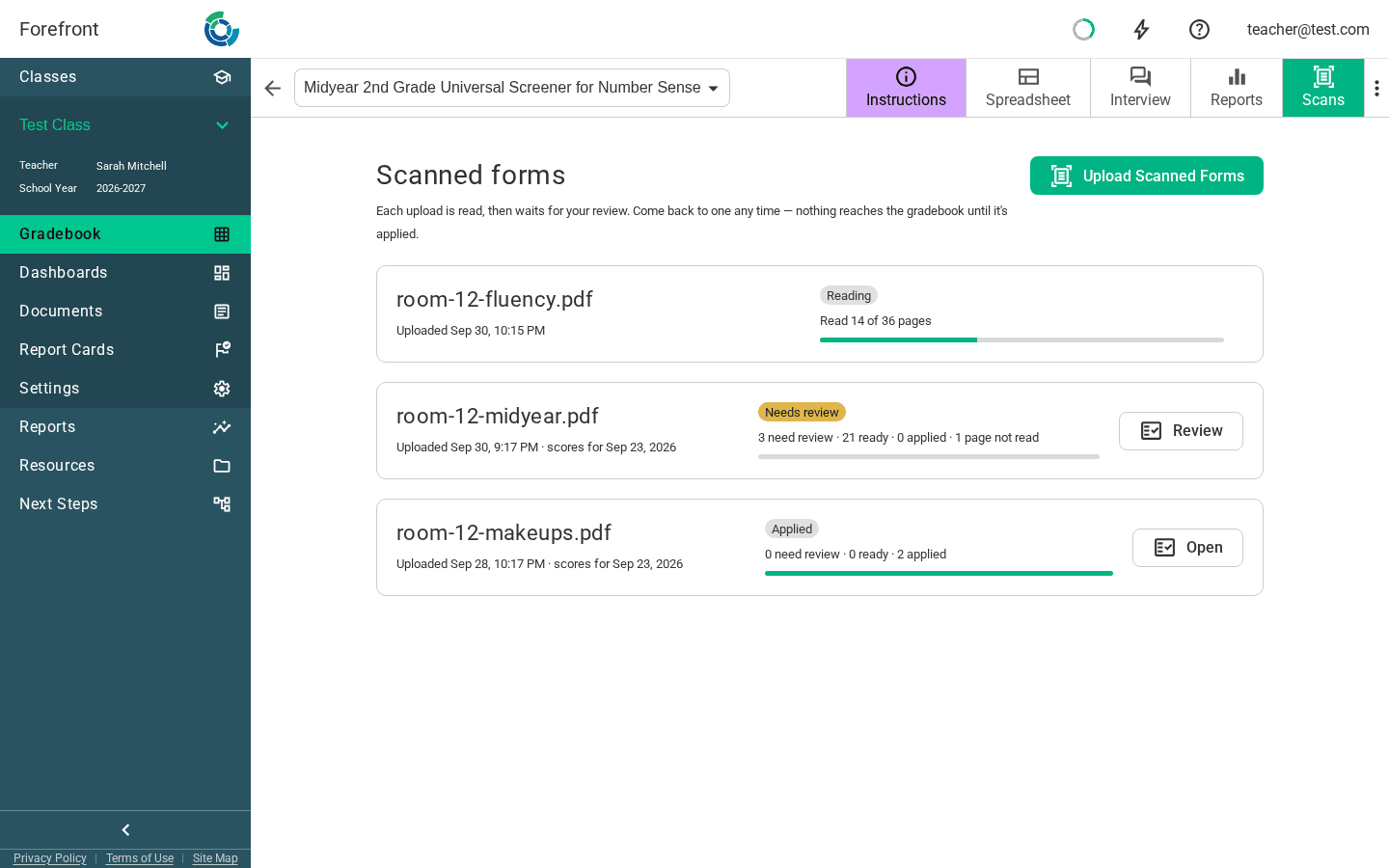The height and width of the screenshot is (868, 1389).
Task: Collapse the Test Class chevron
Action: [x=222, y=125]
